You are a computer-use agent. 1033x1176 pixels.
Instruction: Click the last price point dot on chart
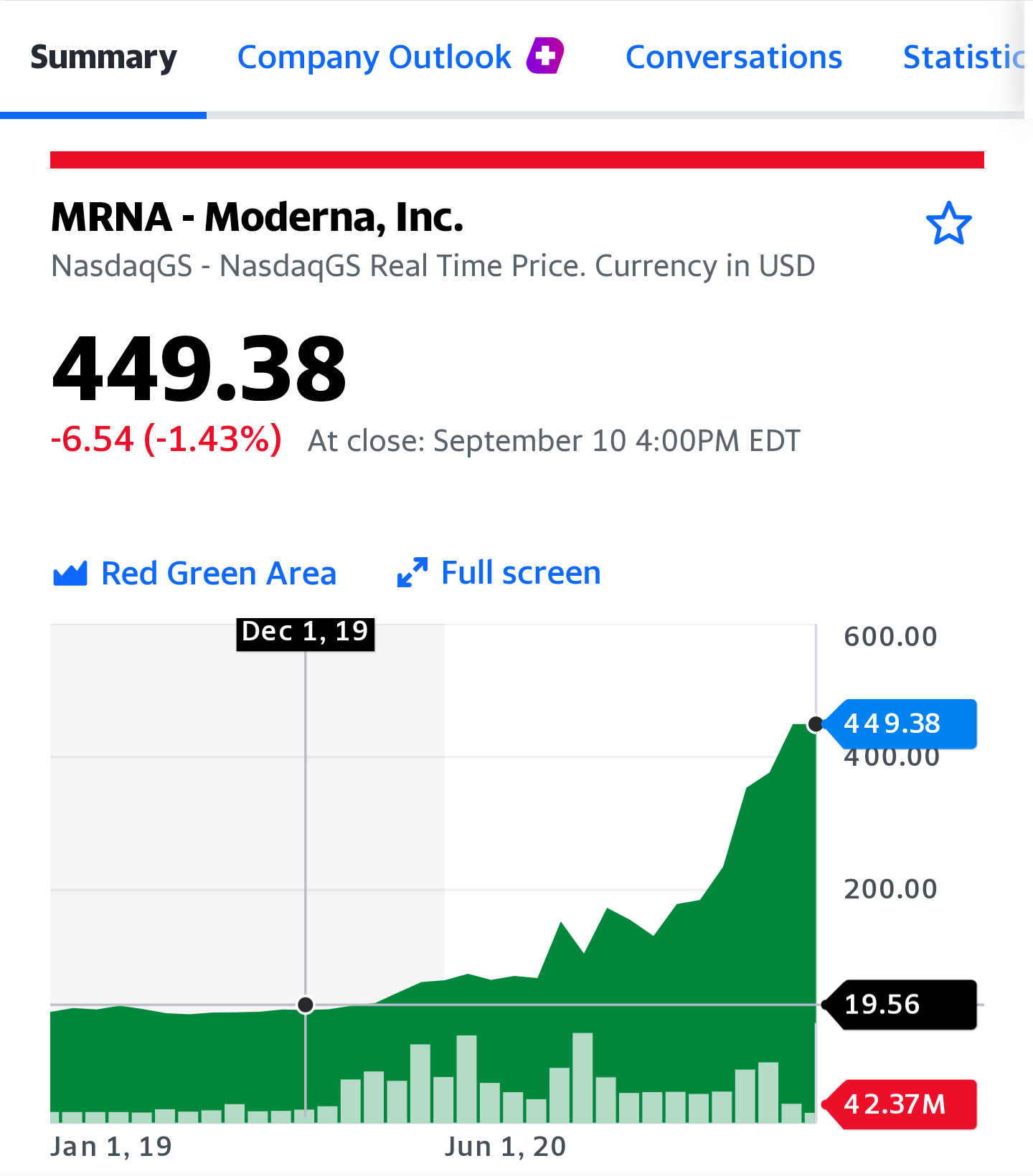pos(816,724)
